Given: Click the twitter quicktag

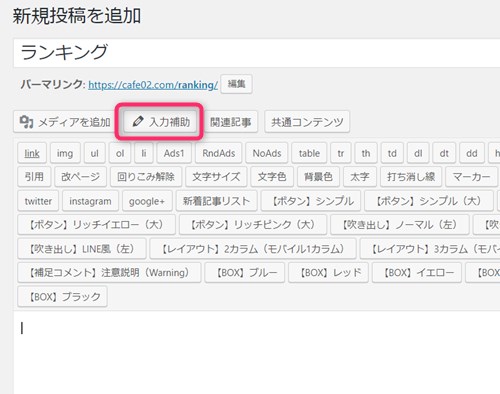Looking at the screenshot, I should pyautogui.click(x=38, y=201).
